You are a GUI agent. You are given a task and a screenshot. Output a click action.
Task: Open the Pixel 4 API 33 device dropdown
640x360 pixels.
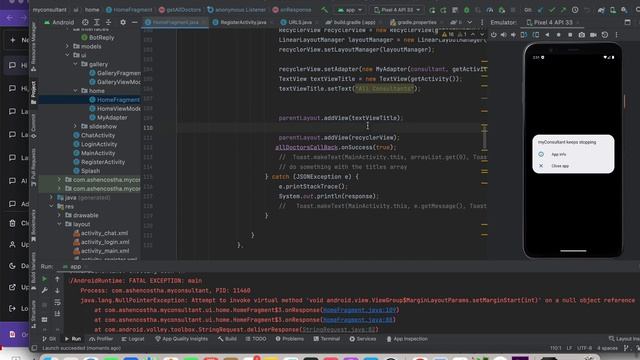(x=397, y=10)
